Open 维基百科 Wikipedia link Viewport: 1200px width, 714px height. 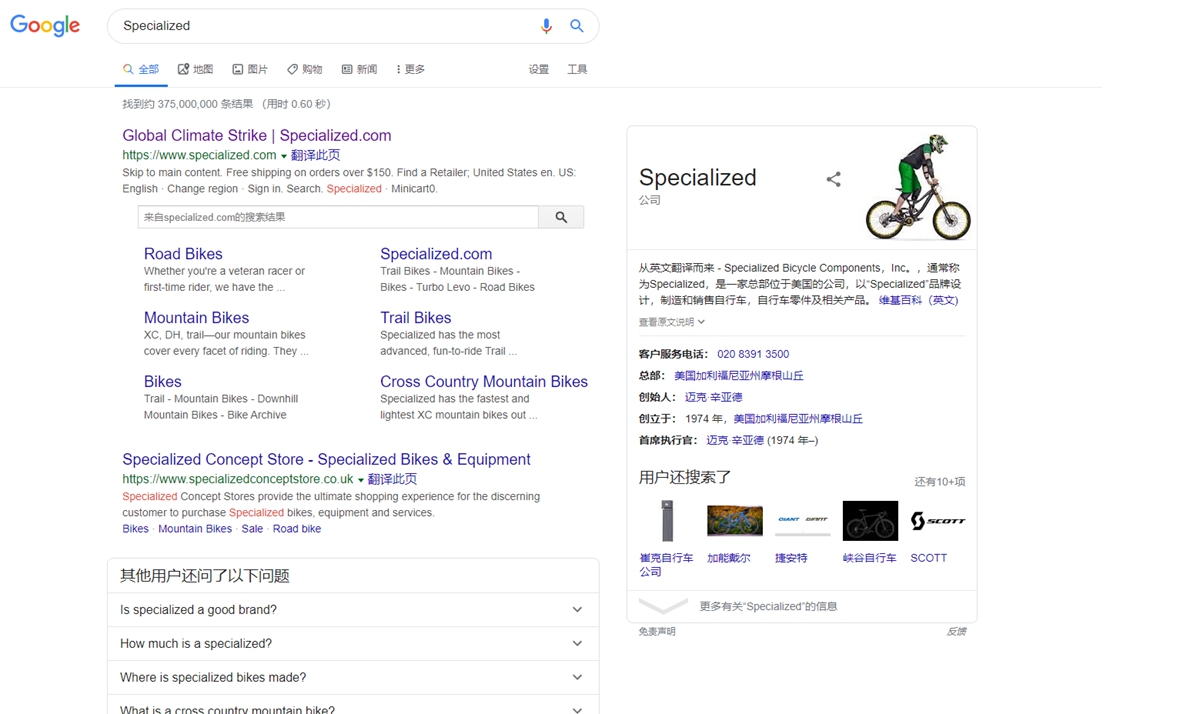(918, 300)
